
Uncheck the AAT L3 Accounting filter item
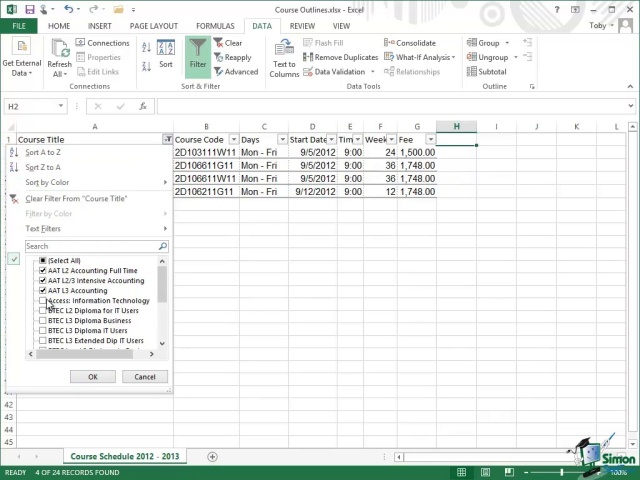point(43,290)
